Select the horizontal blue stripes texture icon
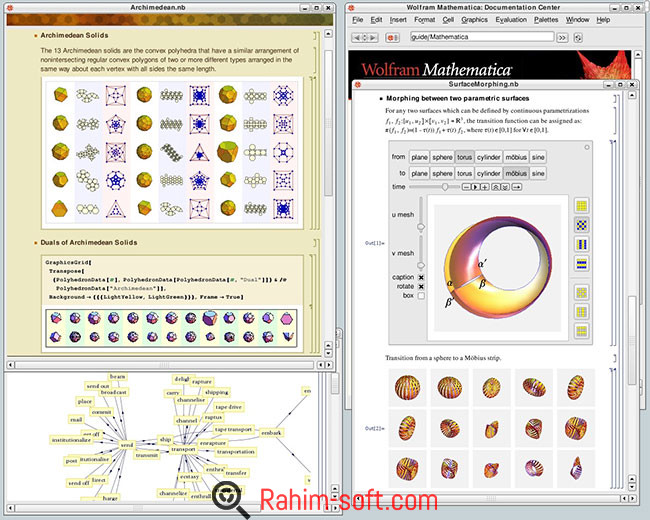The image size is (650, 520). [582, 263]
